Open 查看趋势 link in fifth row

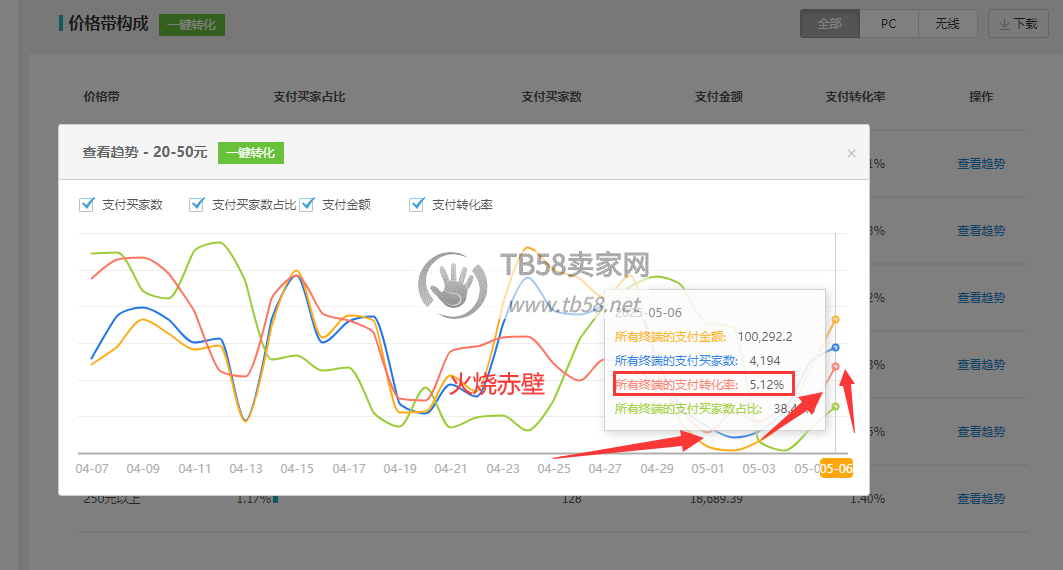tap(981, 432)
